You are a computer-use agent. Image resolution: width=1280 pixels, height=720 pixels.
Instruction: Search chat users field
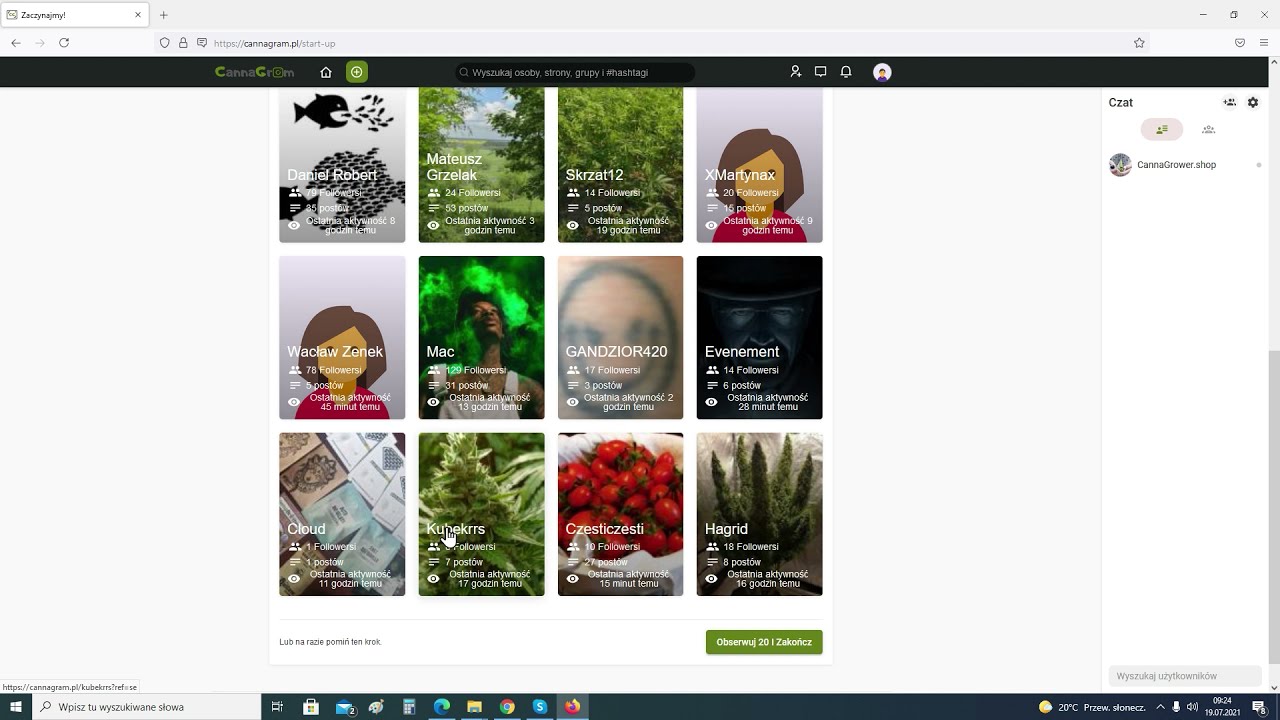[1185, 676]
